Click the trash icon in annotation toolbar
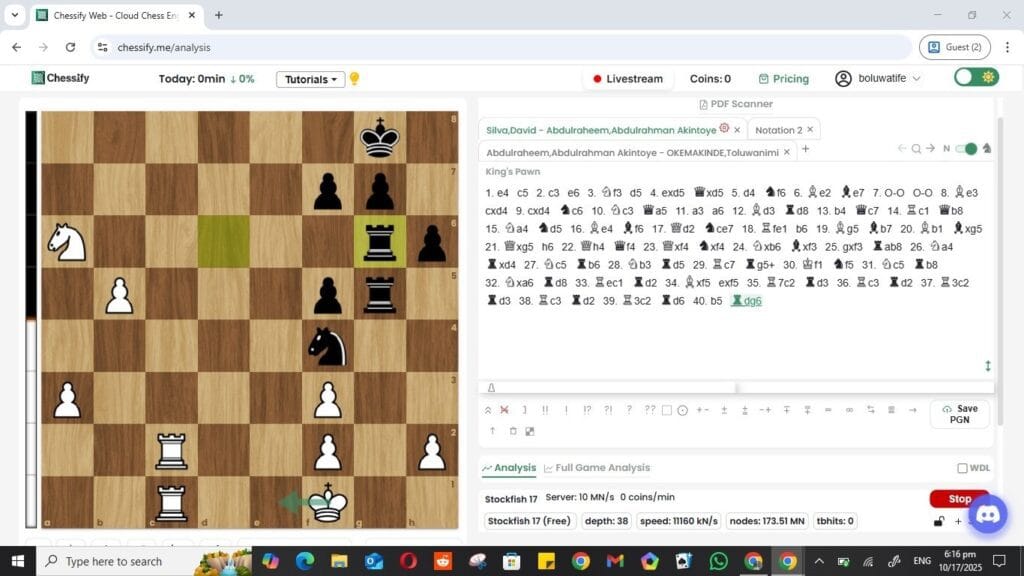 click(x=513, y=431)
